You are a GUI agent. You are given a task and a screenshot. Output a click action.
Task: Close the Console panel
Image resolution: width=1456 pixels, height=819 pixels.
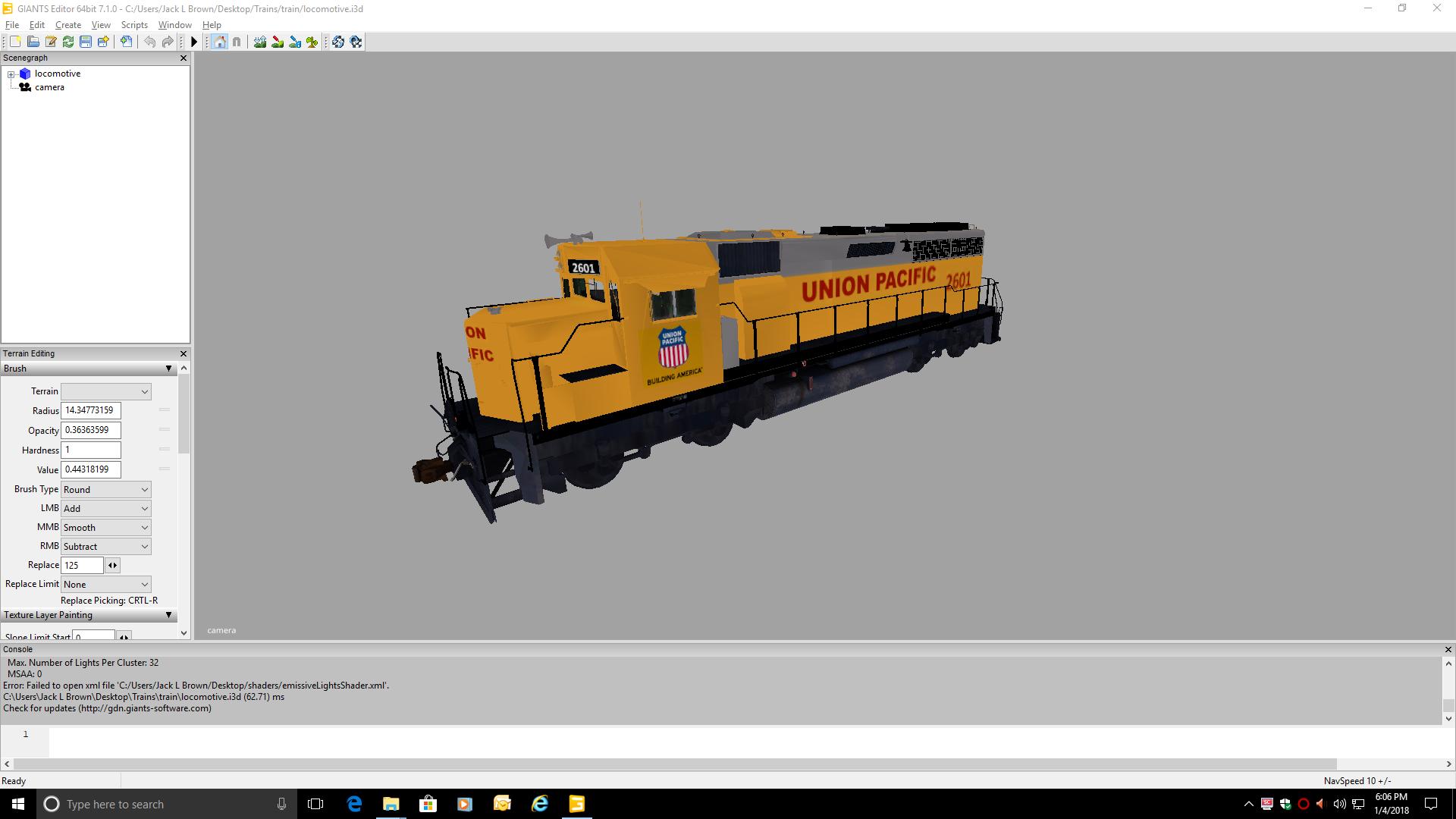1448,650
